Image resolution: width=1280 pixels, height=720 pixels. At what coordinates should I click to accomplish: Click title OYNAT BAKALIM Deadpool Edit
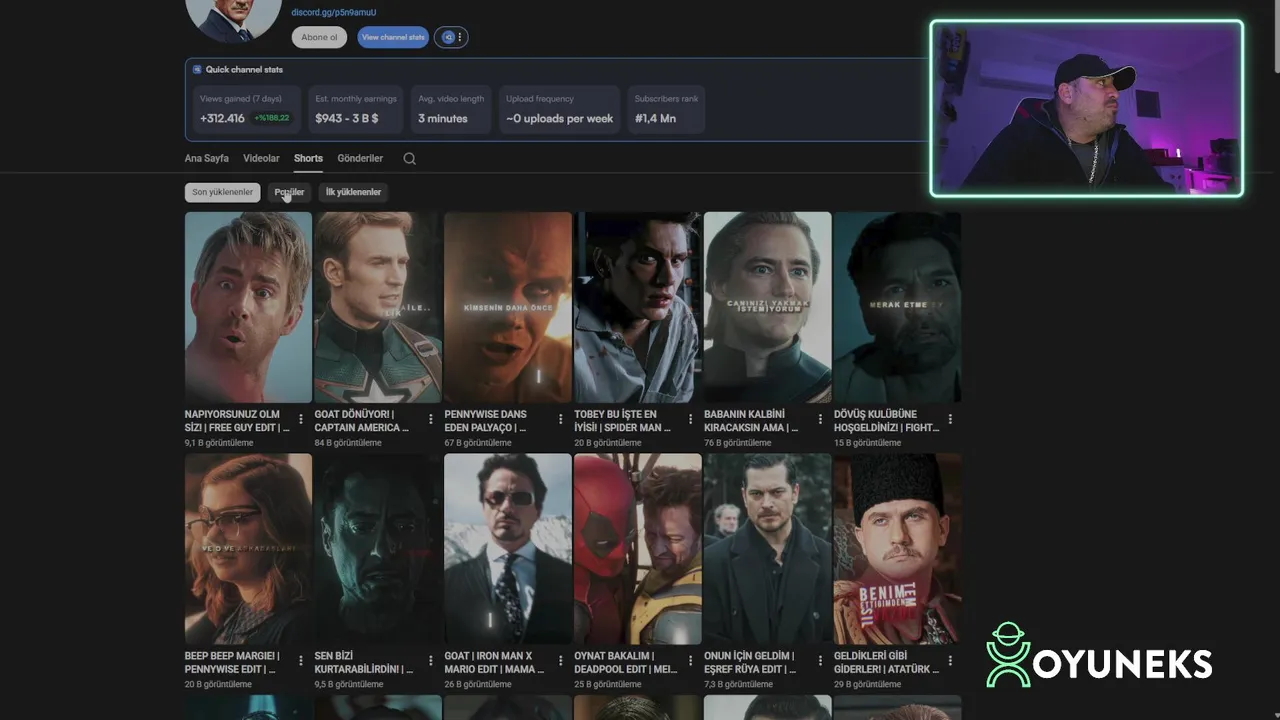(626, 663)
